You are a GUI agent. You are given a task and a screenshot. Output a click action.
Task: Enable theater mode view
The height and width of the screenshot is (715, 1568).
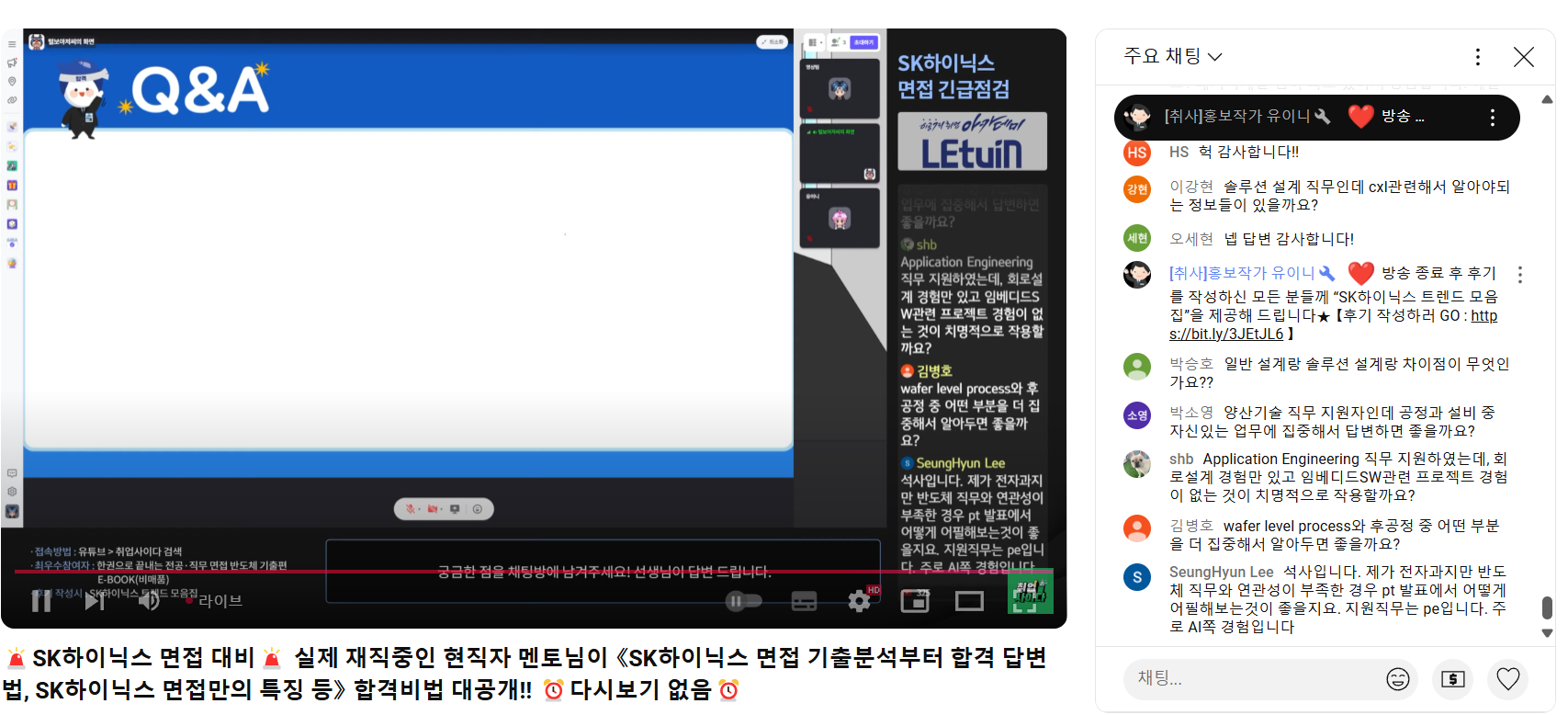[969, 601]
